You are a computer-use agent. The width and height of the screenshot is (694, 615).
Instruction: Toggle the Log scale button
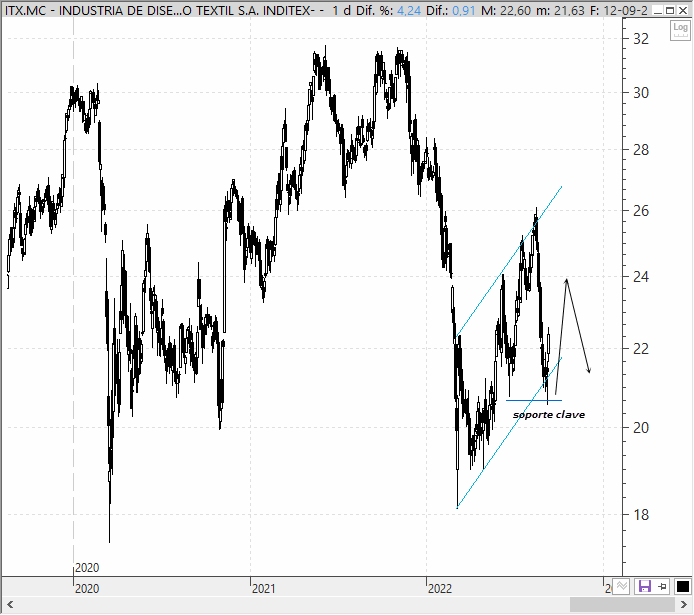680,31
